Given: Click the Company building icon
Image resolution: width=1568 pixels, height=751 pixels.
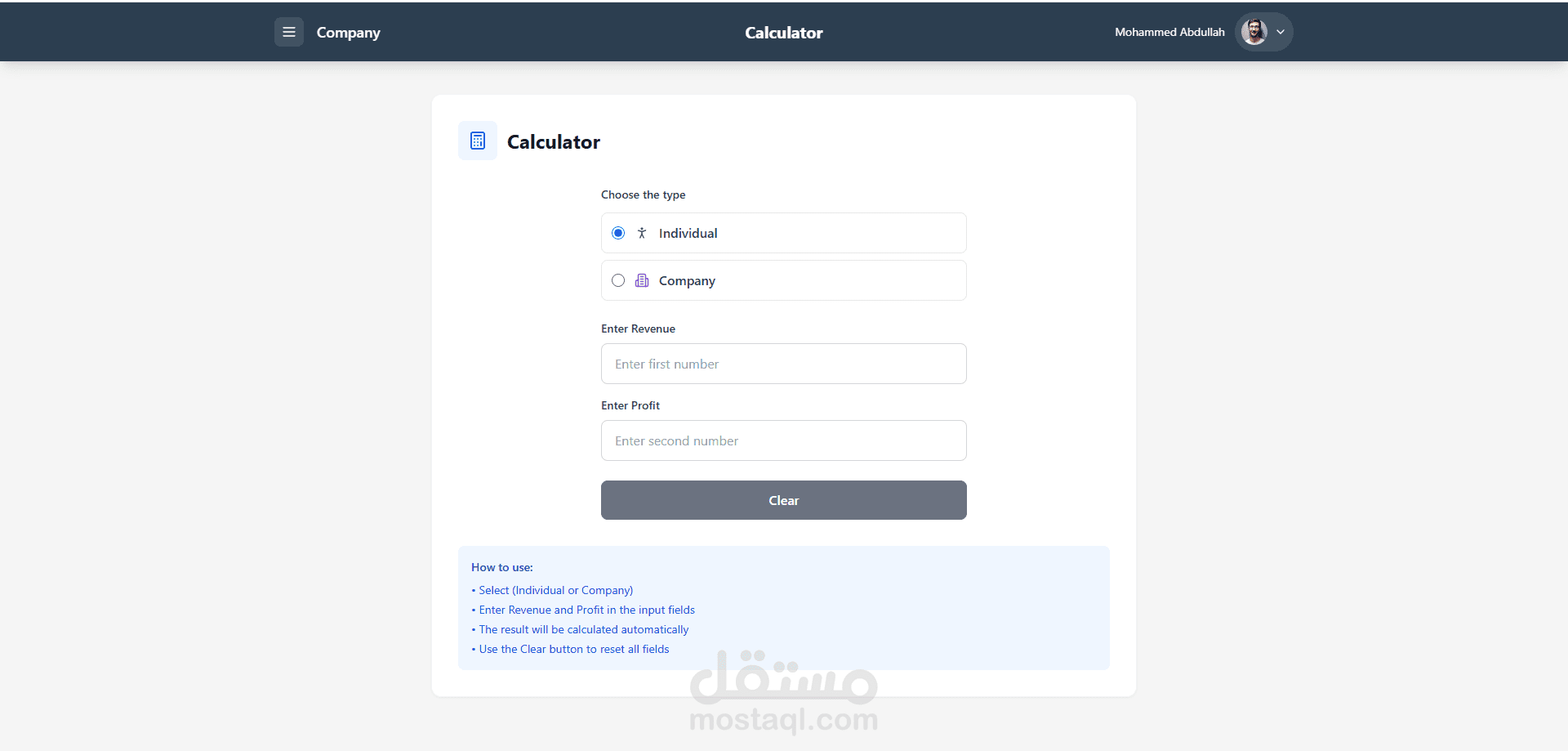Looking at the screenshot, I should pos(642,280).
